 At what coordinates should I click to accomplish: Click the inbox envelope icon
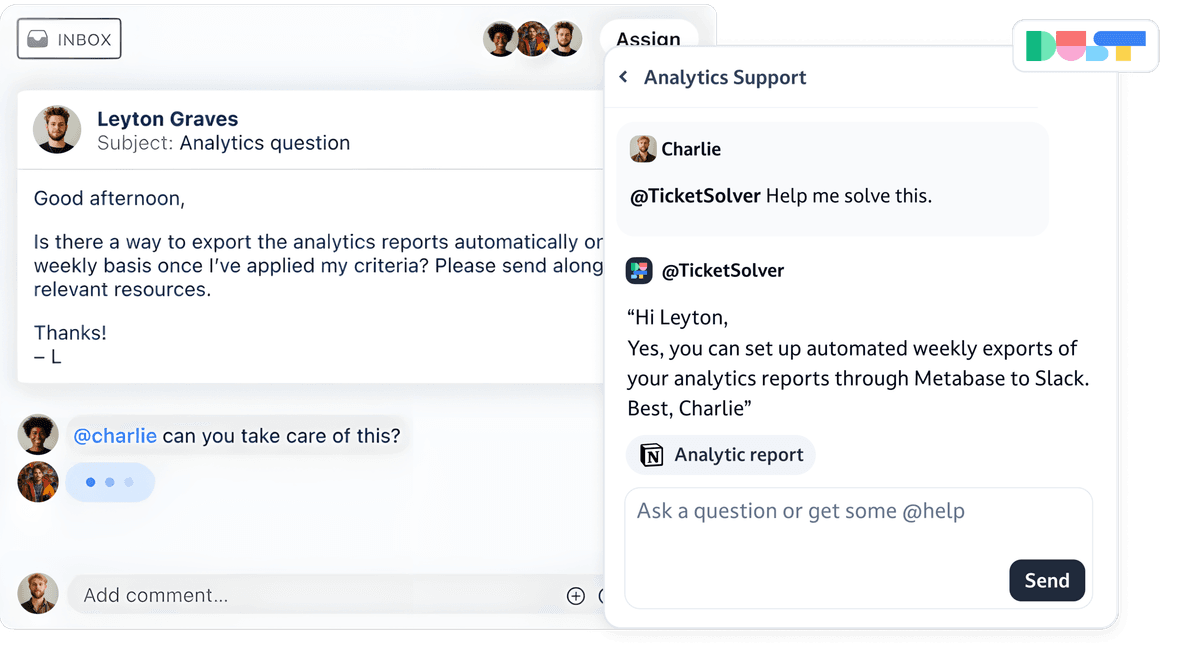[38, 38]
